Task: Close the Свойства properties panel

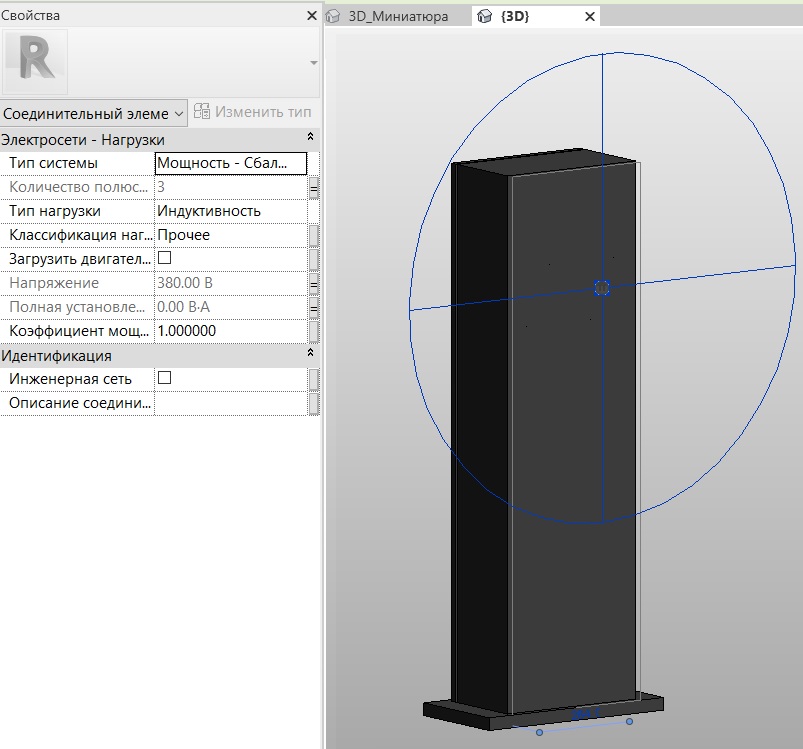Action: coord(311,16)
